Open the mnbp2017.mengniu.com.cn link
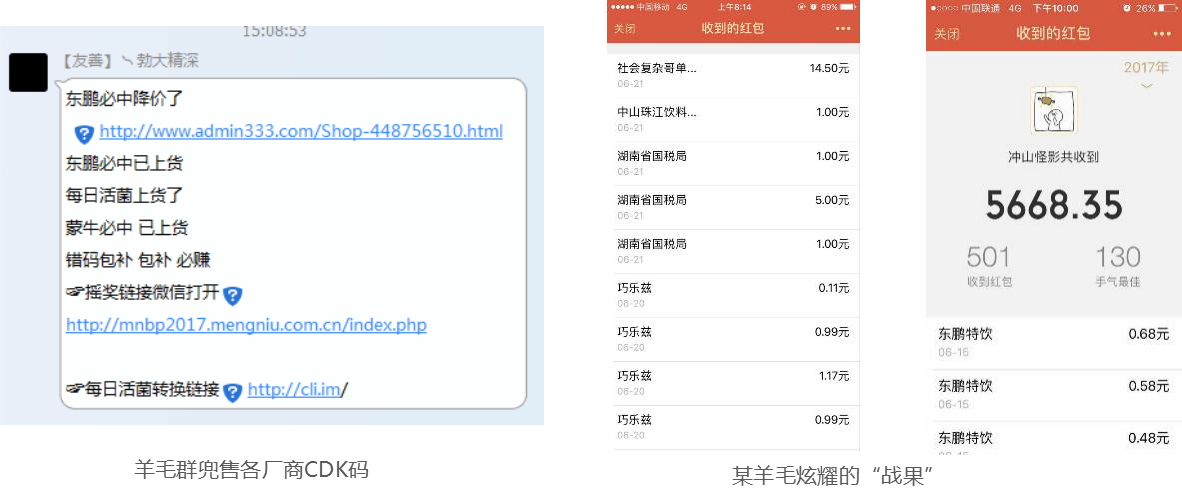Viewport: 1182px width, 496px height. point(247,326)
